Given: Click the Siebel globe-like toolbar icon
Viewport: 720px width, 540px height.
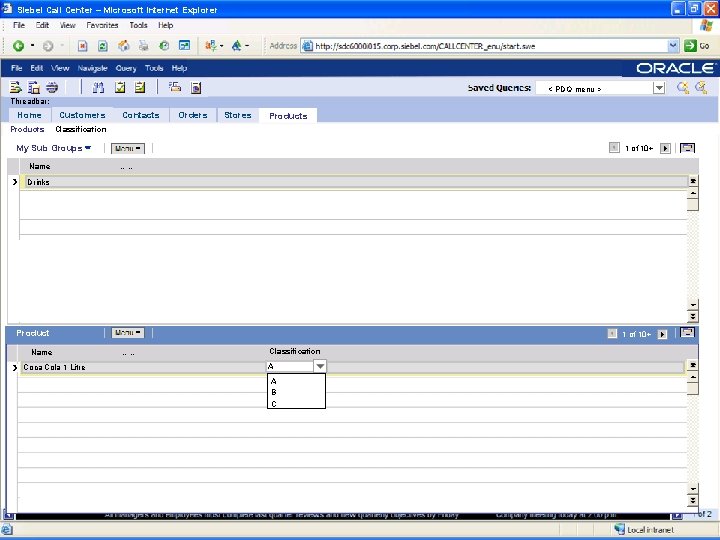Looking at the screenshot, I should (x=52, y=87).
